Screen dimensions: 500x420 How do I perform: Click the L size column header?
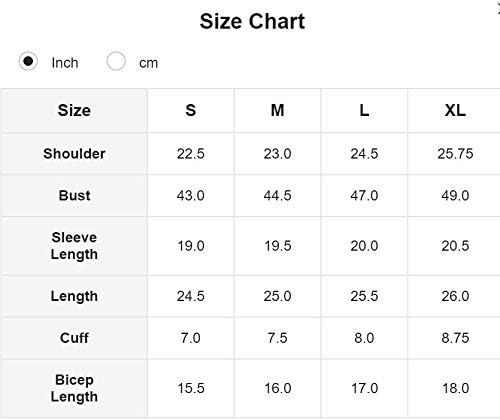[364, 110]
